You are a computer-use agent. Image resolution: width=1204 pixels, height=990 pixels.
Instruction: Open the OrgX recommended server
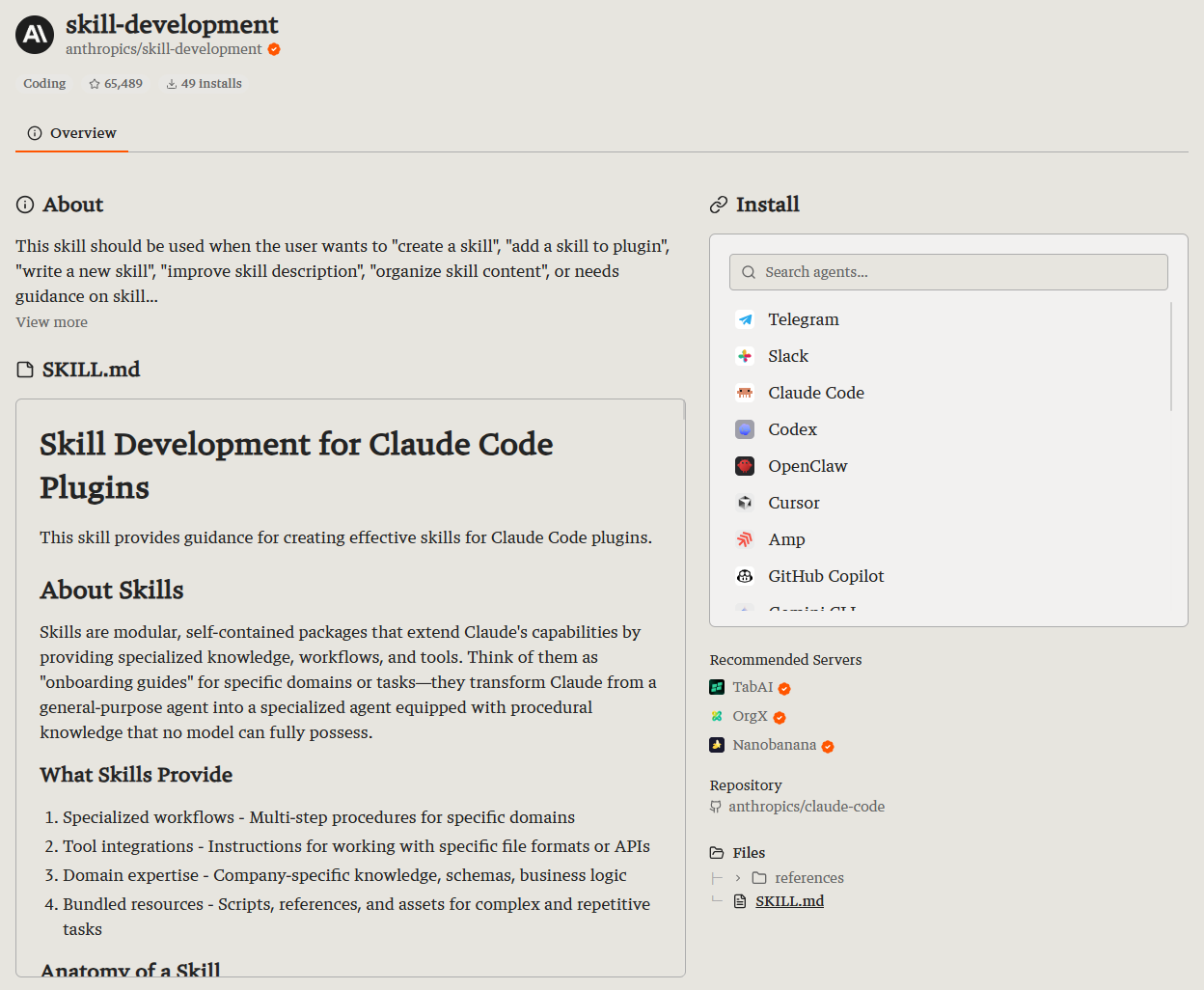pyautogui.click(x=750, y=716)
